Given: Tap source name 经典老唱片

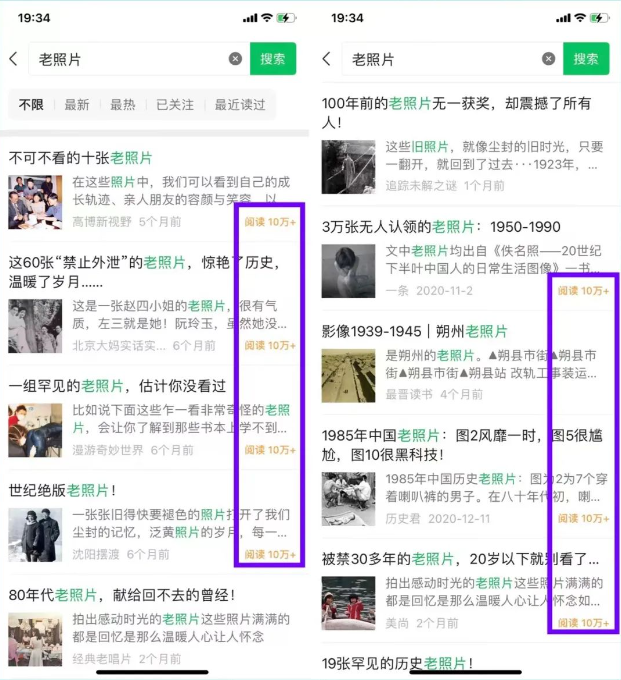Looking at the screenshot, I should [102, 659].
